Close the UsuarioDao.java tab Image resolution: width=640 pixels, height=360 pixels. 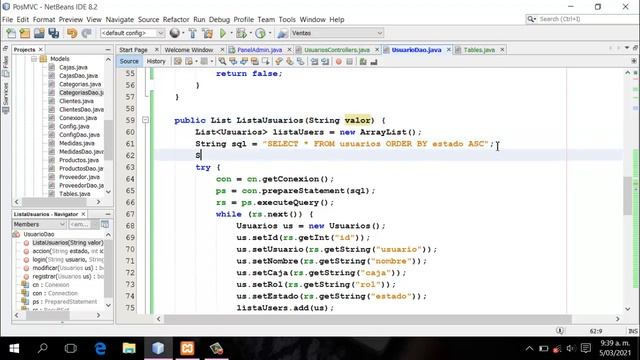(449, 50)
